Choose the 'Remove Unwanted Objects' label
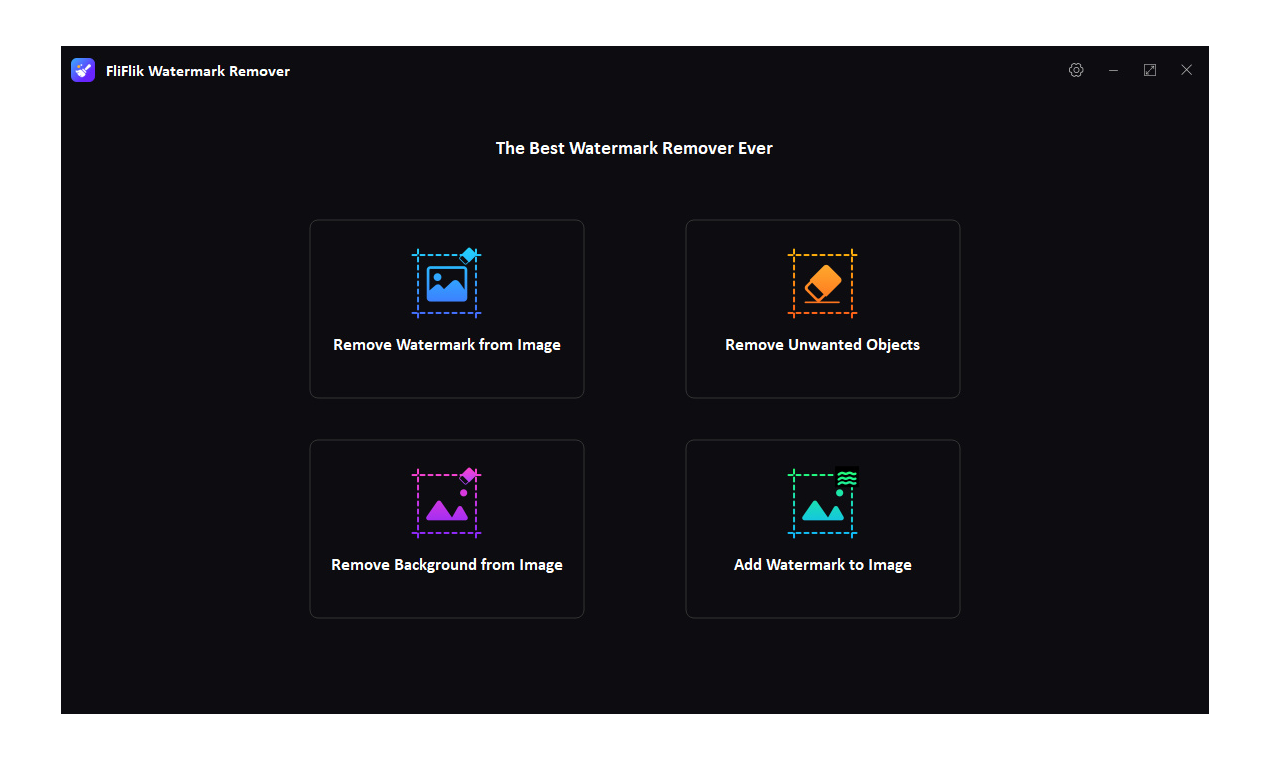This screenshot has width=1270, height=760. 822,345
